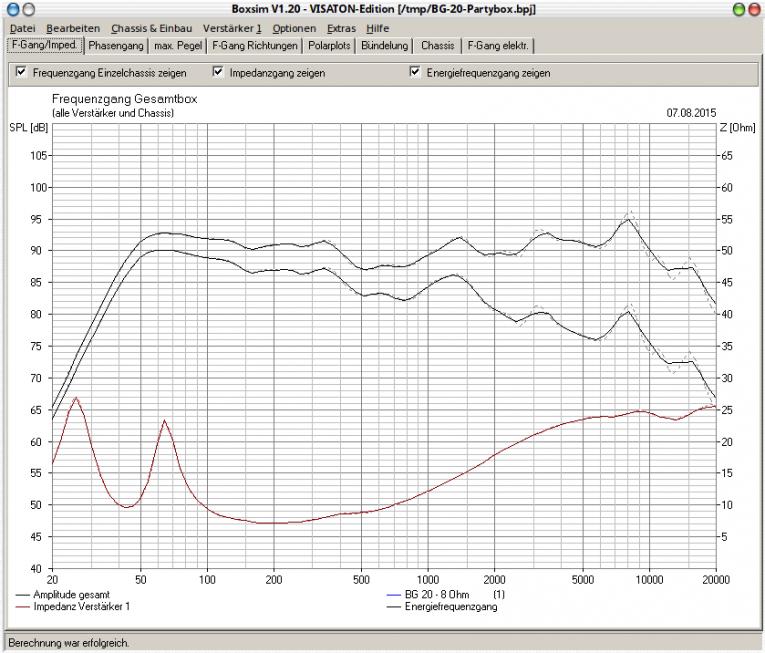Screen dimensions: 765x653
Task: Open the Polarplots tab
Action: click(329, 45)
